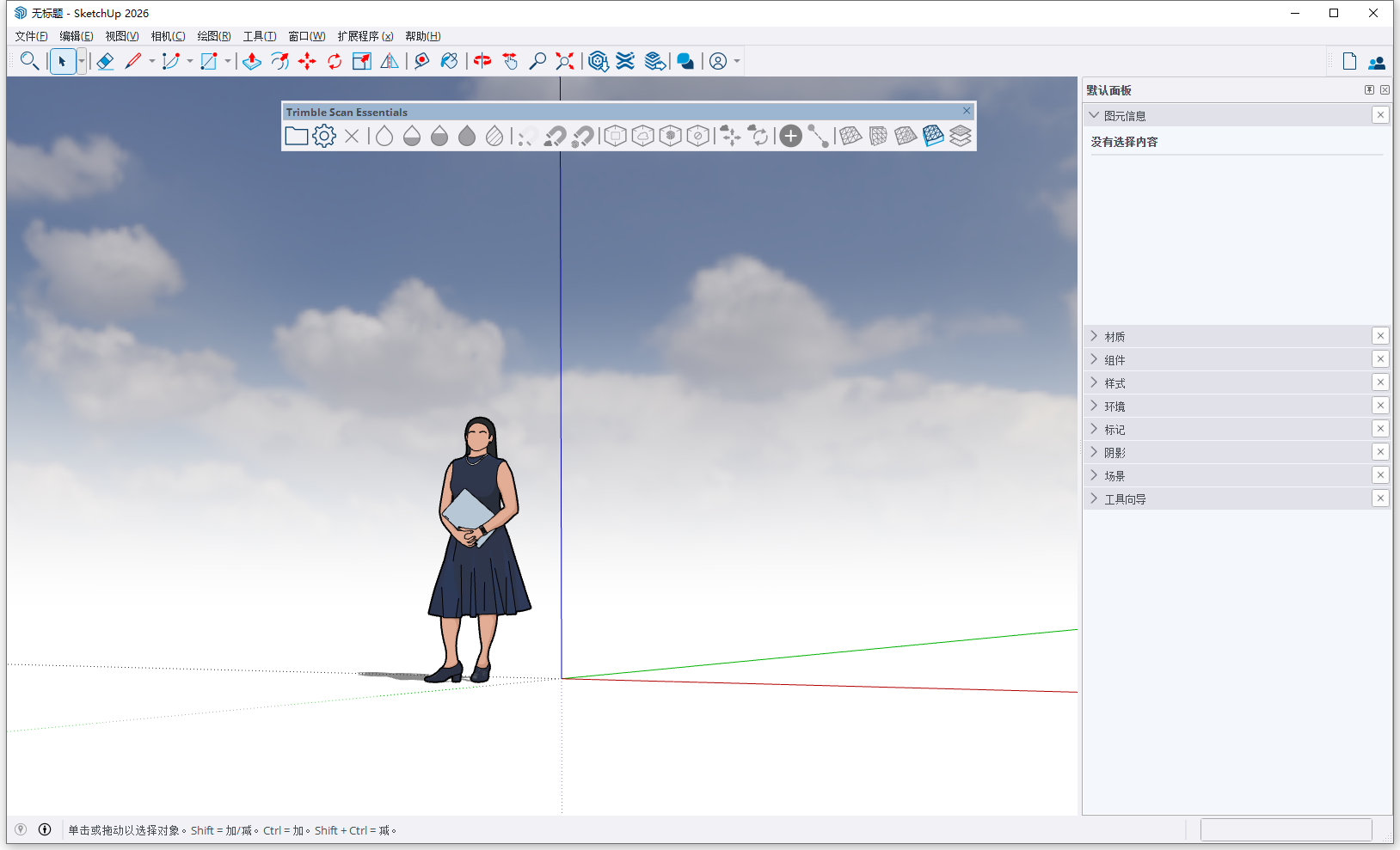Open the Tape Measure tool
The image size is (1400, 850).
pos(421,61)
